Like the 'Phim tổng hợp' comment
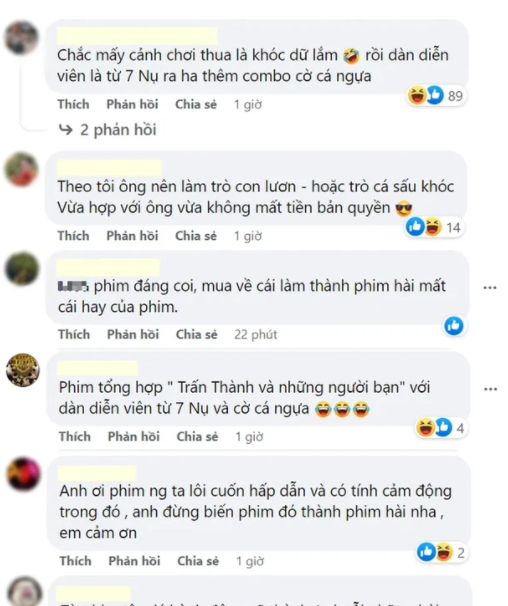The image size is (508, 606). click(75, 436)
